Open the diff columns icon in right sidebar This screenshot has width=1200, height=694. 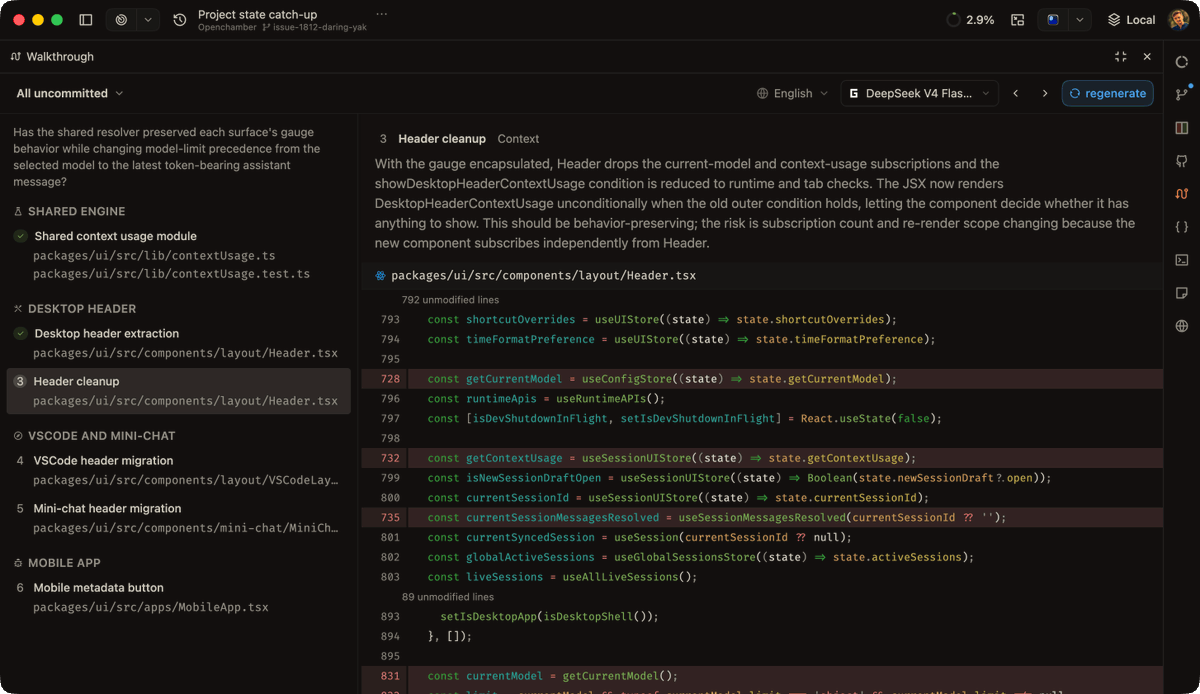tap(1182, 128)
